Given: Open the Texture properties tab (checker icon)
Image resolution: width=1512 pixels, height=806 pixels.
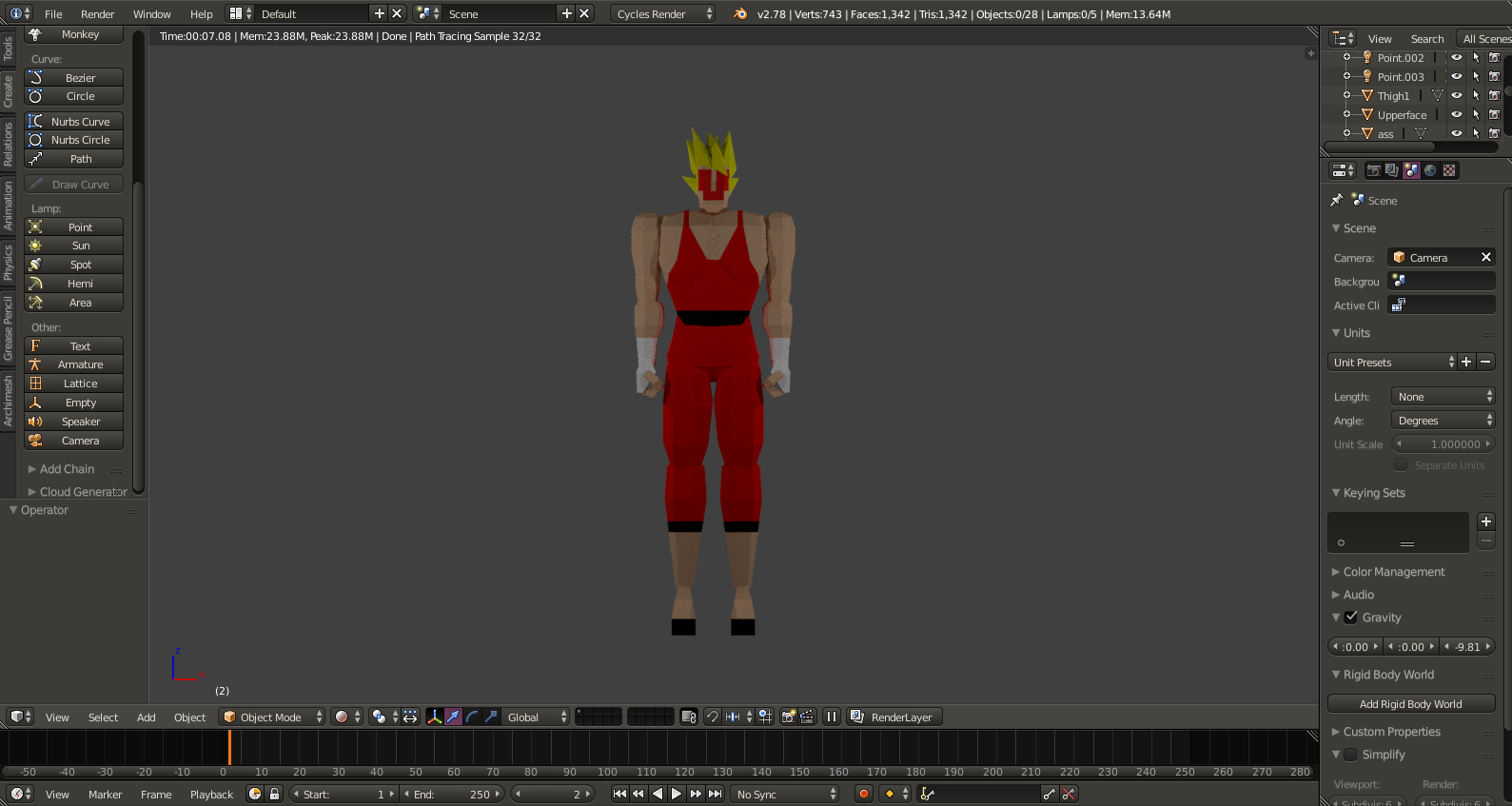Looking at the screenshot, I should [1449, 170].
